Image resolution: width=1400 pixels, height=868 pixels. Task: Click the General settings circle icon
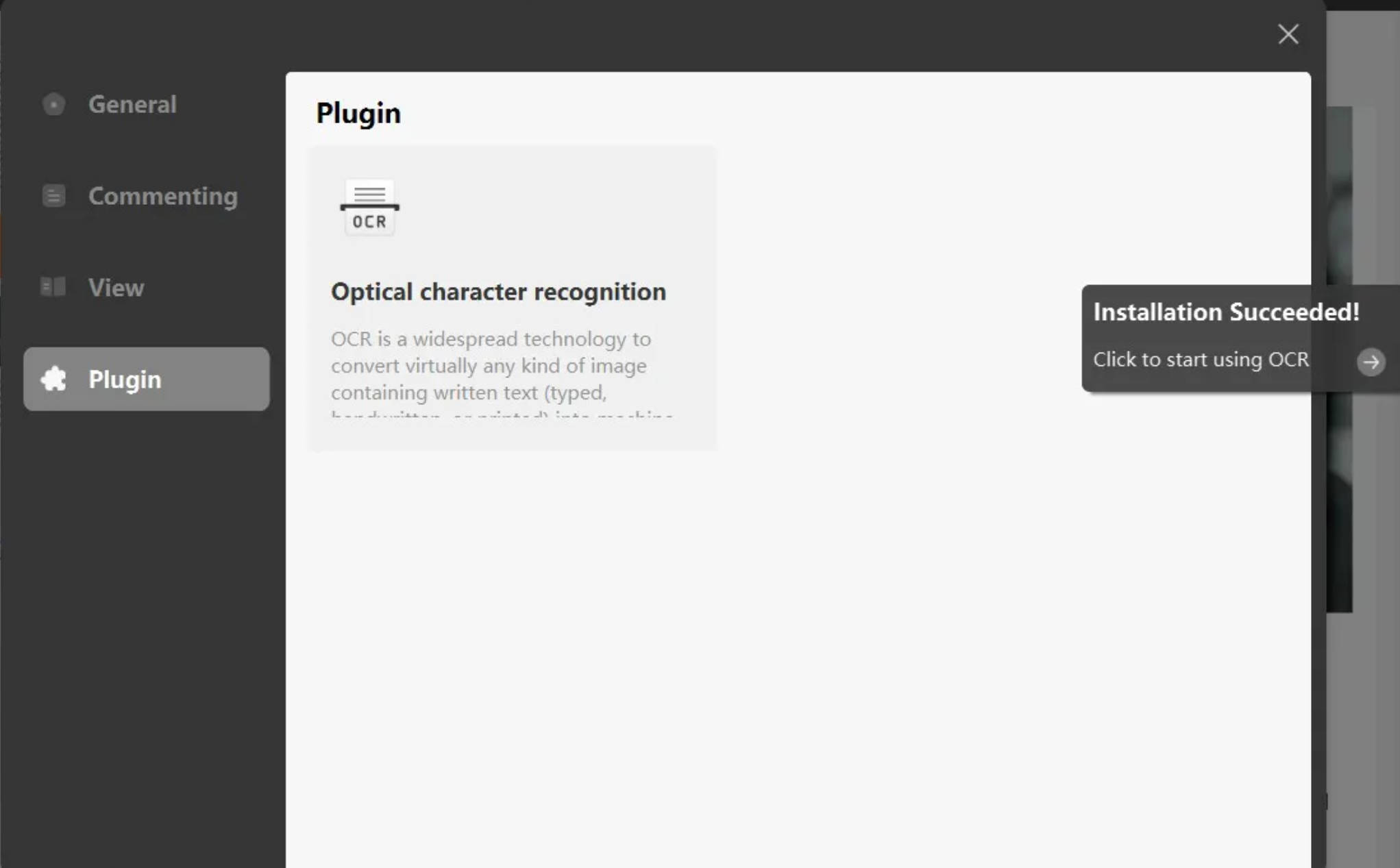(53, 104)
